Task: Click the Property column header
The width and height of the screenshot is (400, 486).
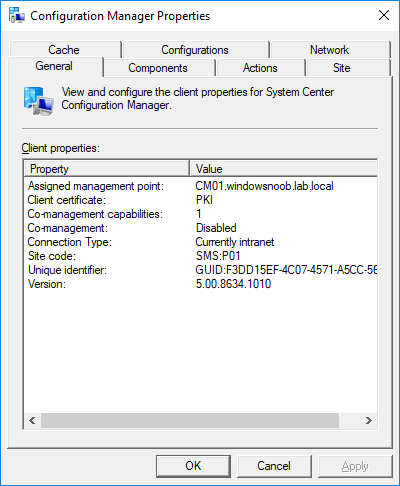Action: (107, 169)
